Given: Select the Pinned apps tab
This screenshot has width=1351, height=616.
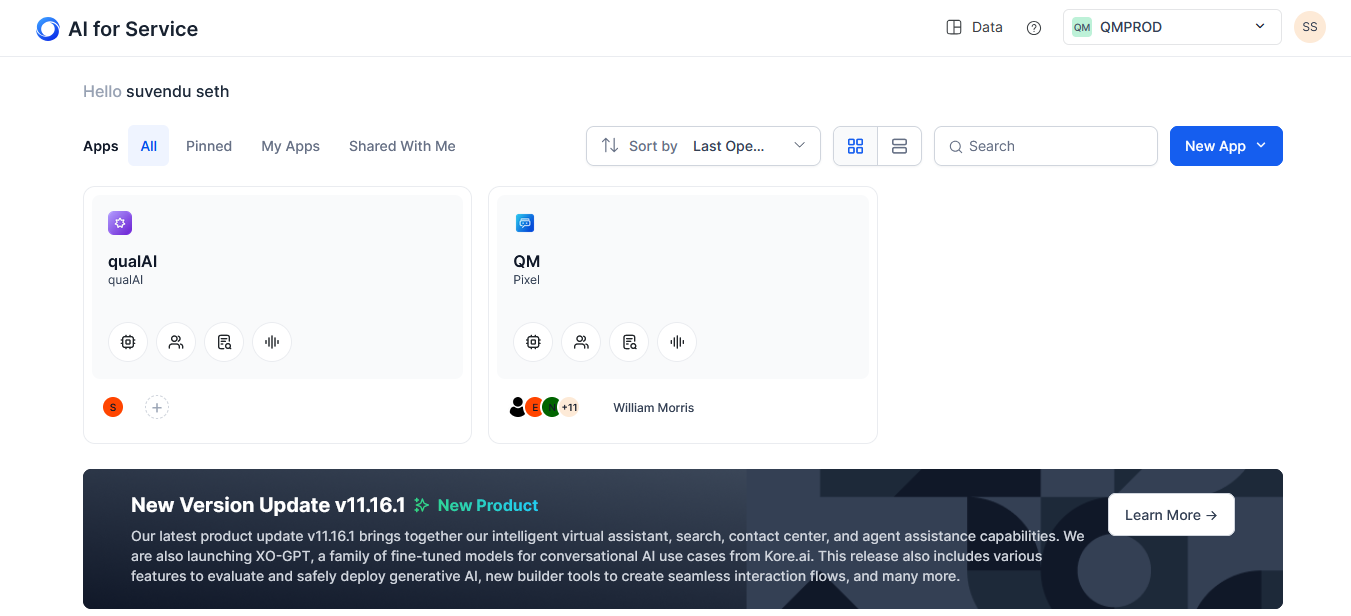Looking at the screenshot, I should click(209, 146).
